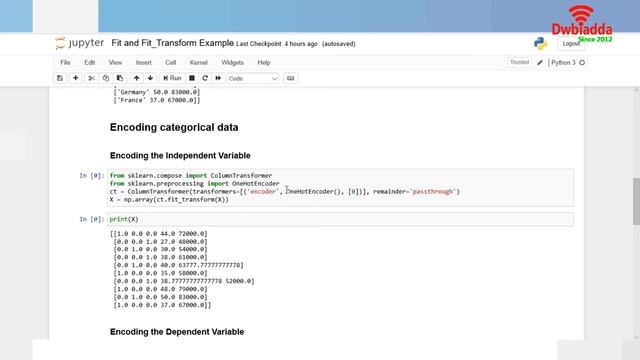Rename notebook title Fit and Fit_Transform Example
The height and width of the screenshot is (360, 640).
(172, 43)
